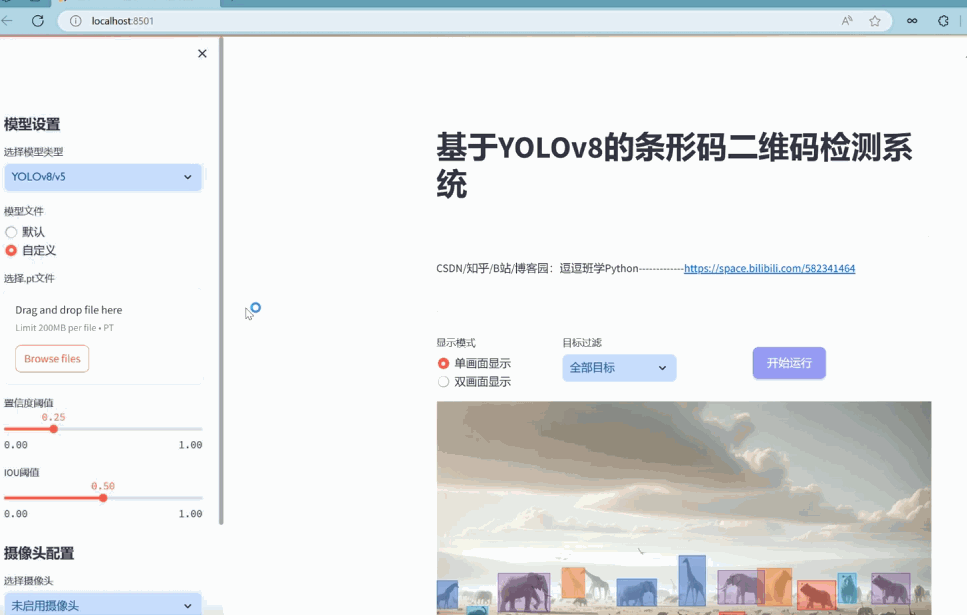This screenshot has height=615, width=967.
Task: Expand the 未启用摄像头 camera dropdown
Action: [x=103, y=604]
